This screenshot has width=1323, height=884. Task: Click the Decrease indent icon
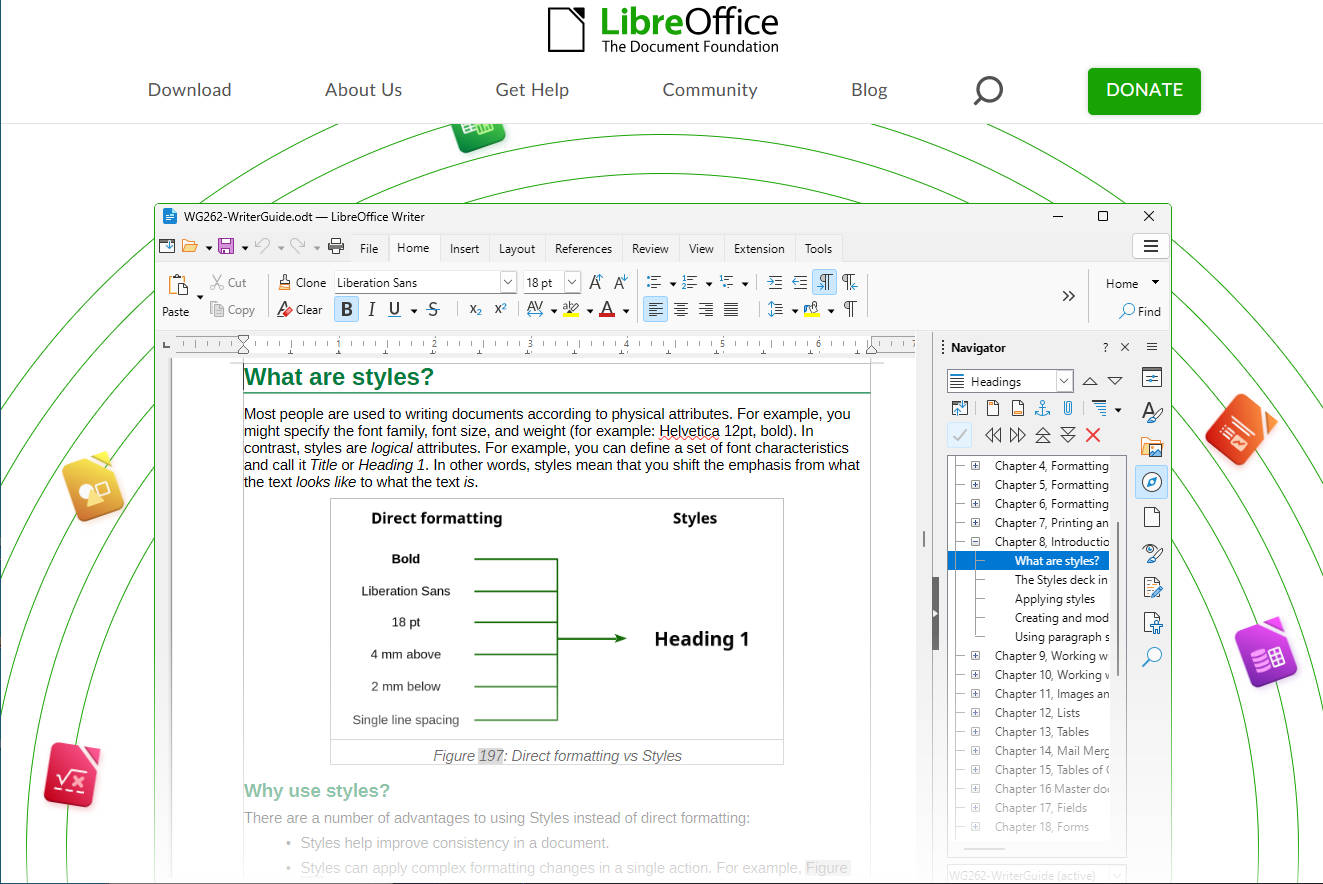pos(799,282)
